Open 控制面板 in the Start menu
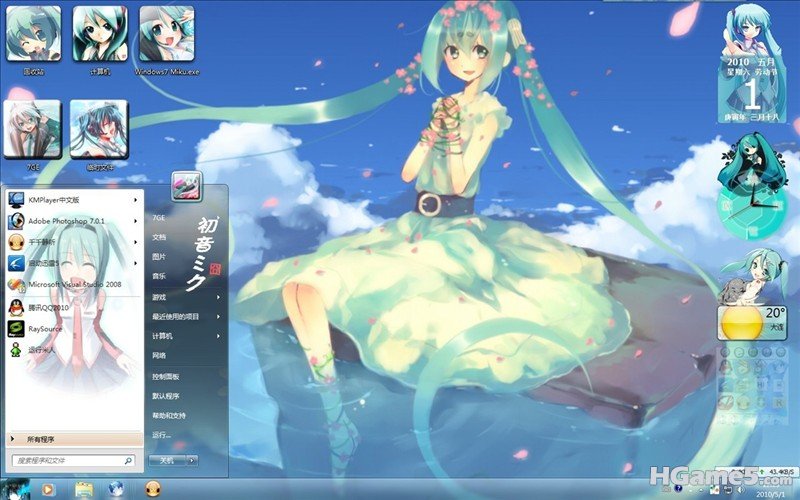 (x=165, y=377)
